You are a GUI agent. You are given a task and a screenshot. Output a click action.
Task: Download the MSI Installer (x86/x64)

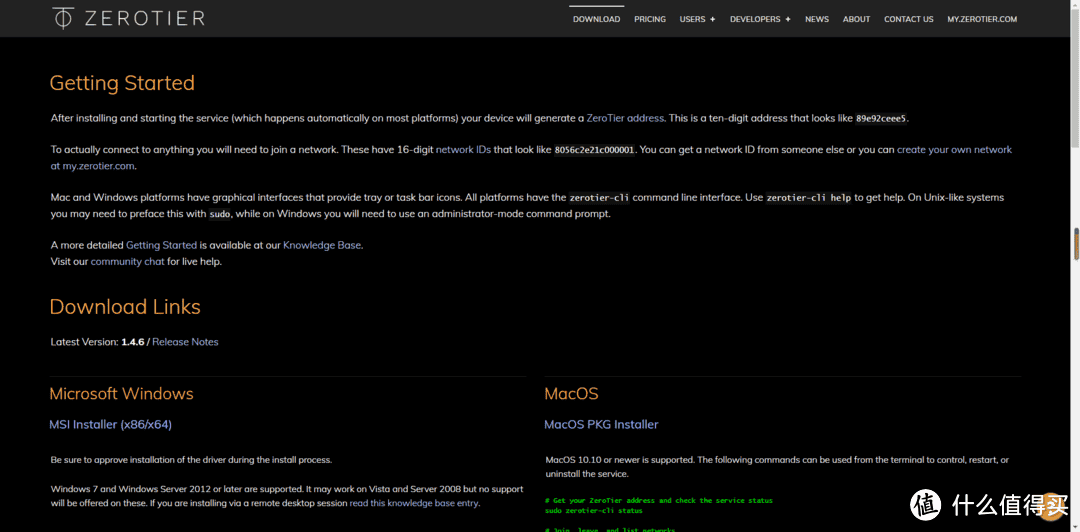[x=111, y=424]
